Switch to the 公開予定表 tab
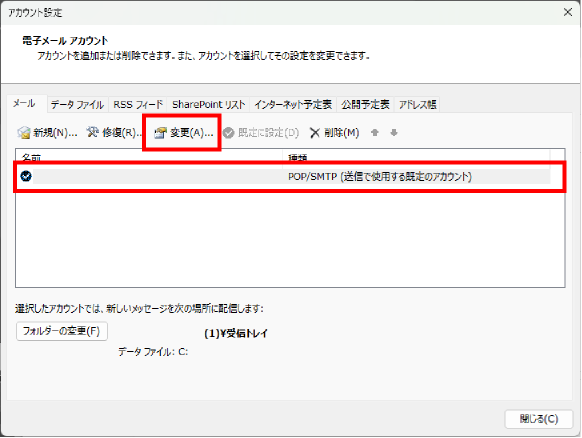 365,105
